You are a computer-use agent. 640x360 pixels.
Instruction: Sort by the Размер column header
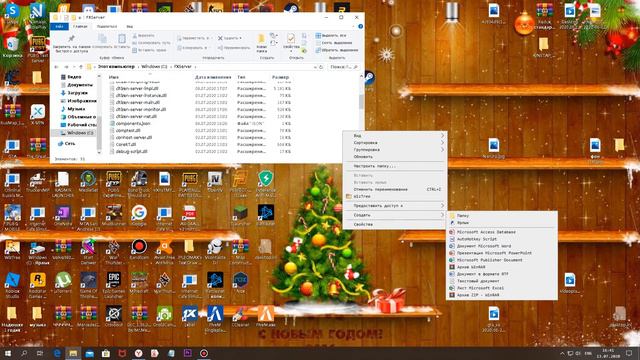280,77
